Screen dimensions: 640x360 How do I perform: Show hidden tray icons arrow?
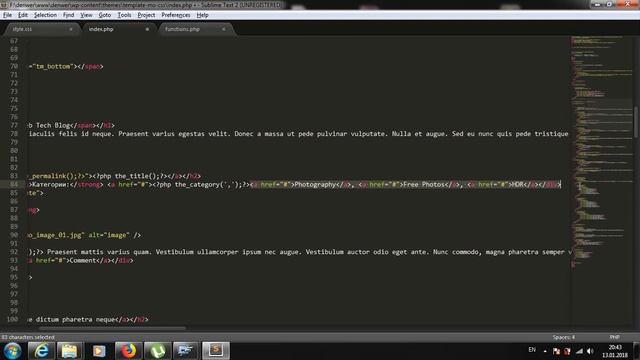pos(545,351)
